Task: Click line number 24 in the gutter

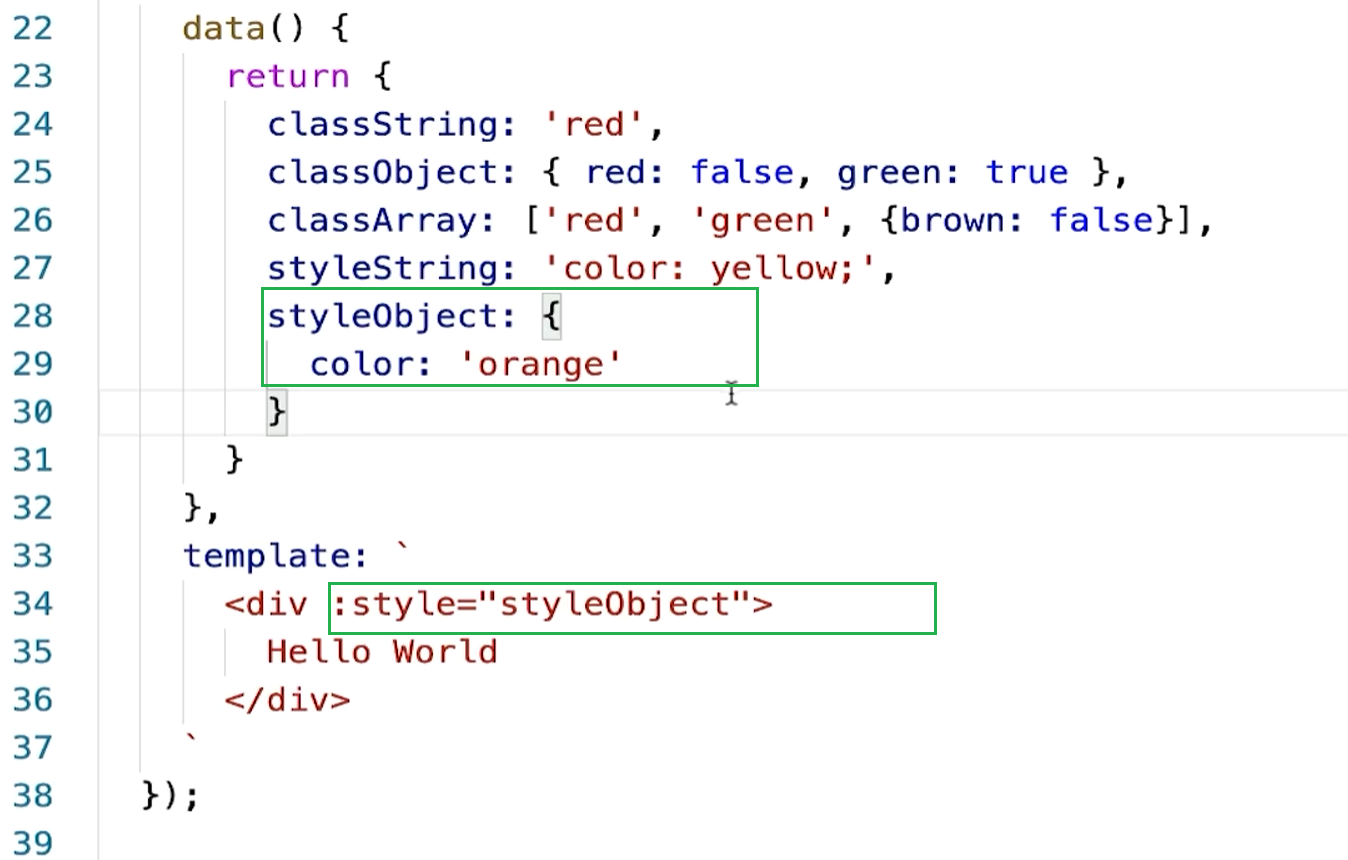Action: coord(32,124)
